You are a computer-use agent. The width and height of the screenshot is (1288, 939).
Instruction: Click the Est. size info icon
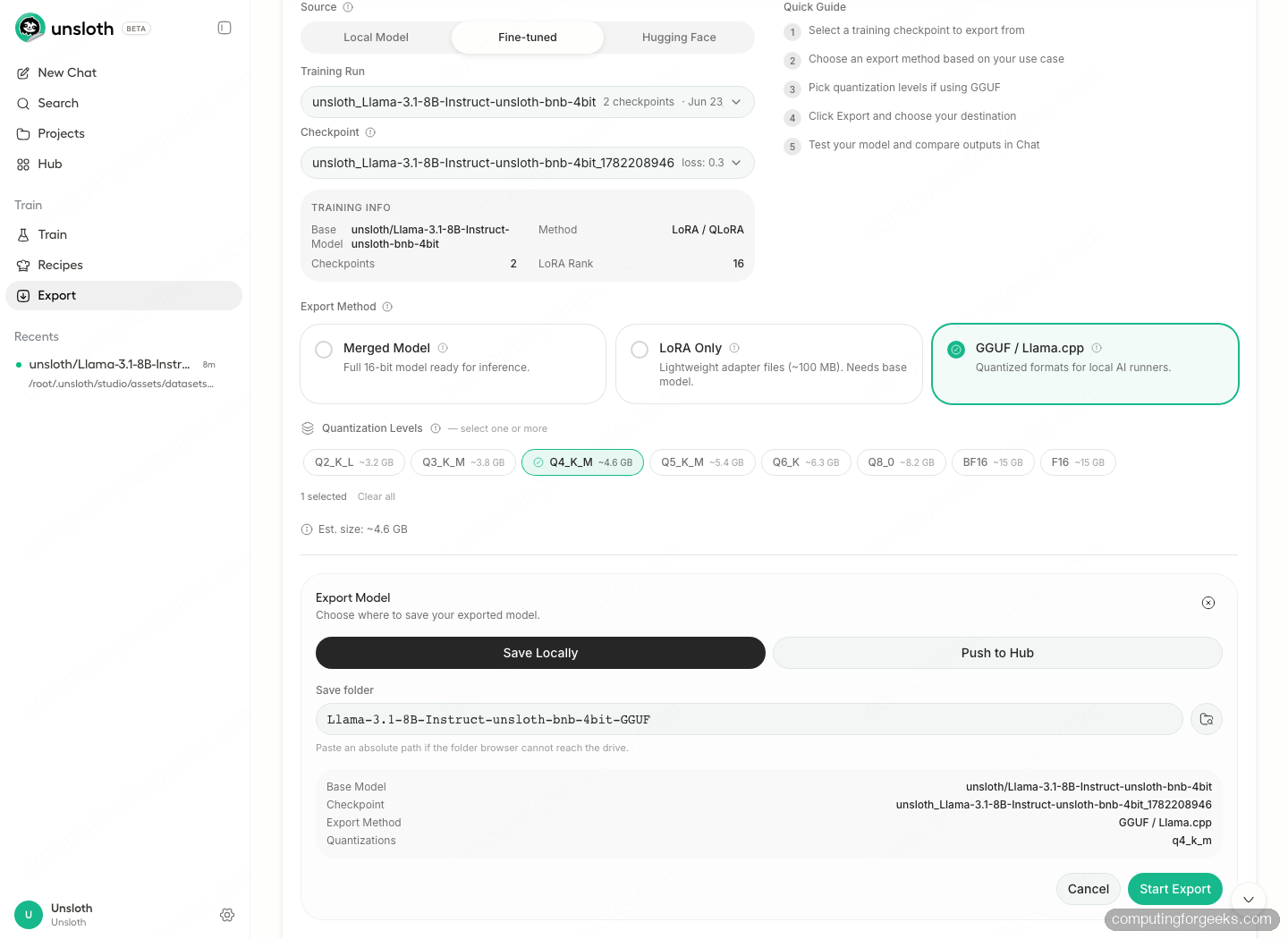click(307, 529)
